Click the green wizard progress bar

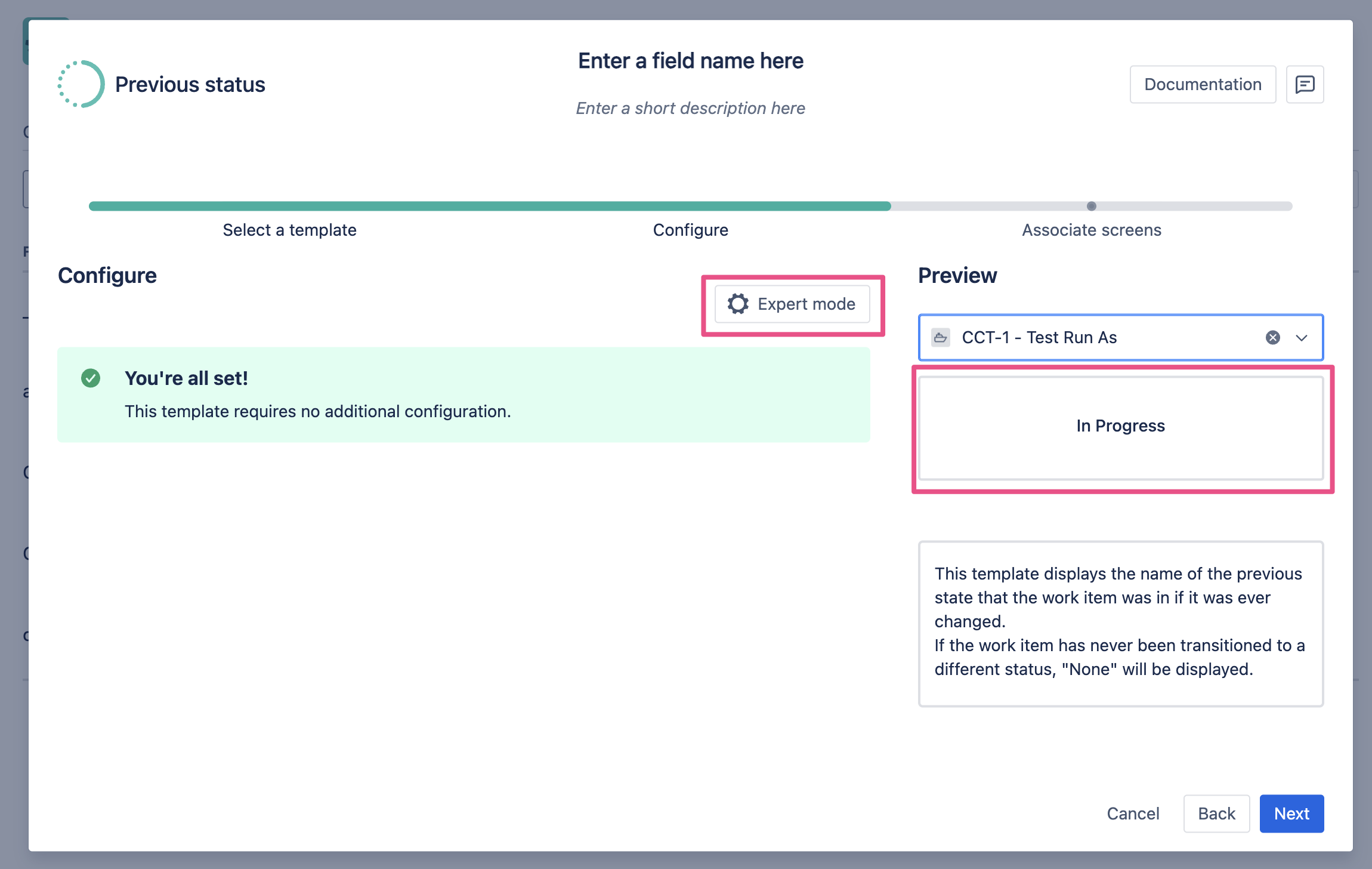click(489, 206)
